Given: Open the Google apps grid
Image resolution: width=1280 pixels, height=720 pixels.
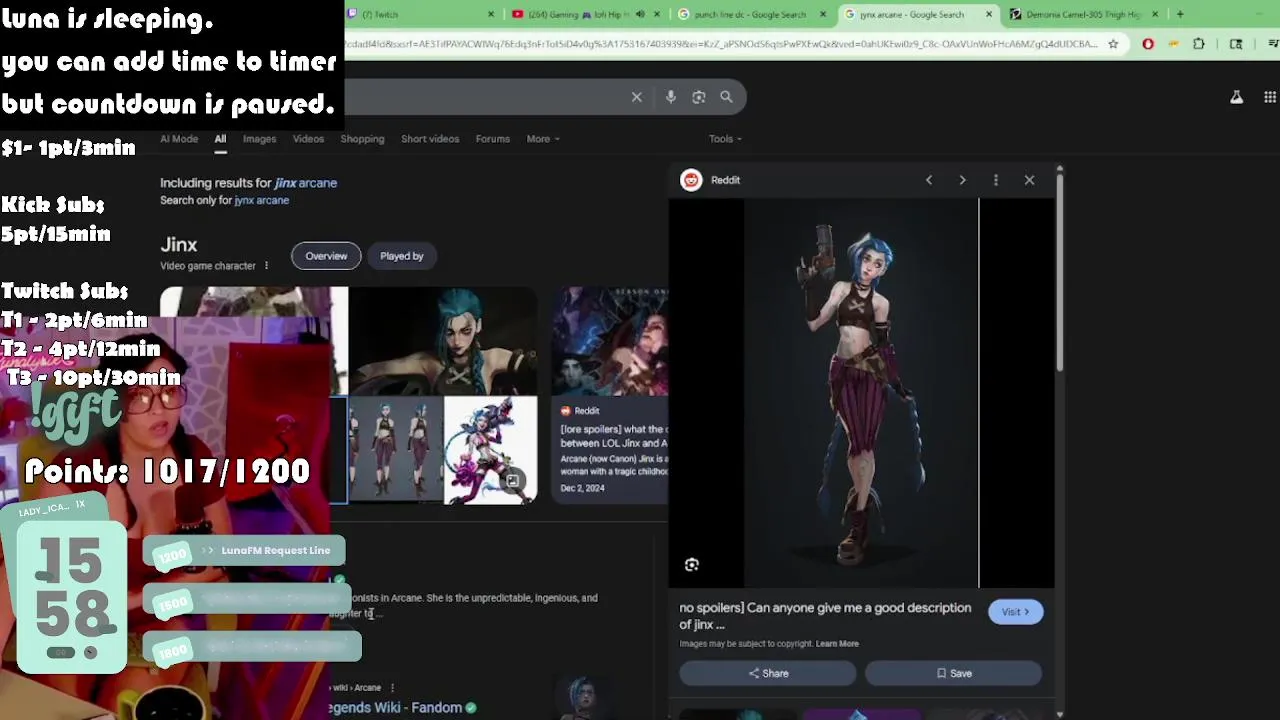Looking at the screenshot, I should pos(1269,97).
